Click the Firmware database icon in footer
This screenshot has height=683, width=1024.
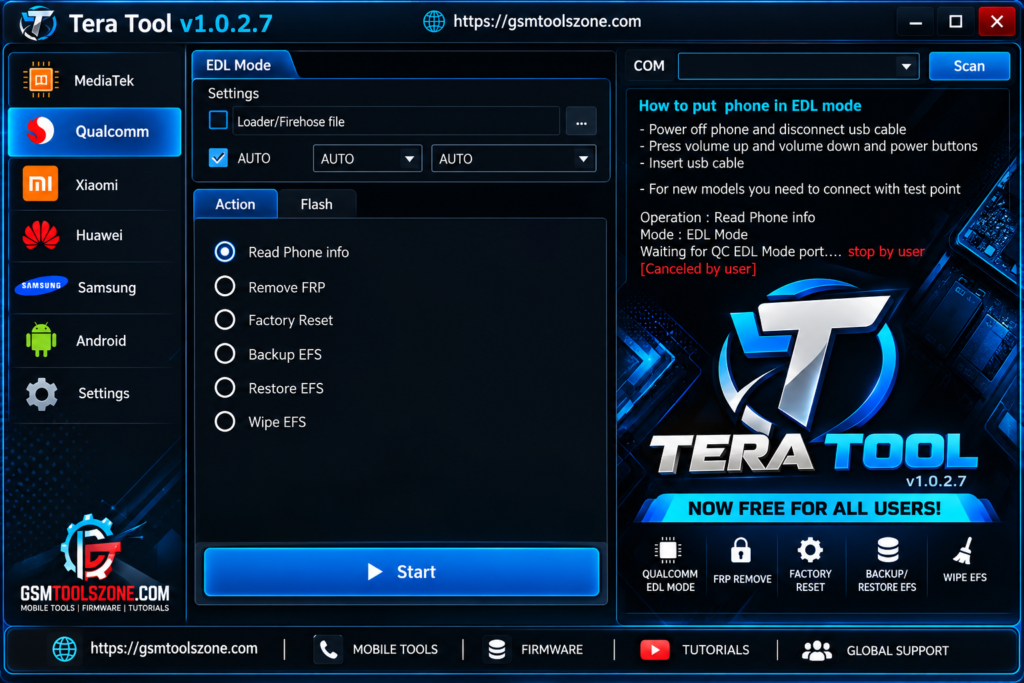pos(497,649)
